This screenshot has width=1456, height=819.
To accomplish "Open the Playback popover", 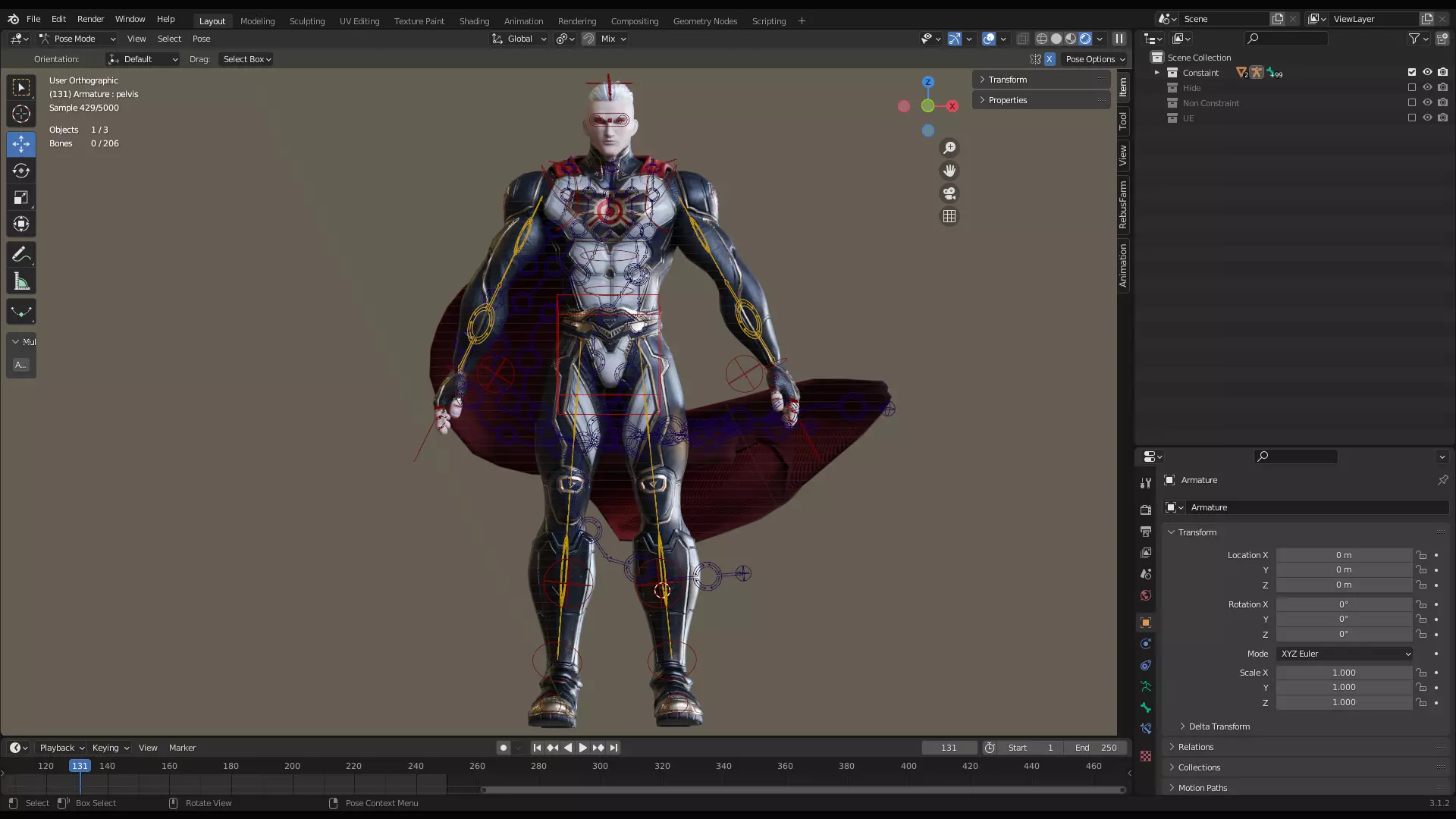I will pos(61,748).
